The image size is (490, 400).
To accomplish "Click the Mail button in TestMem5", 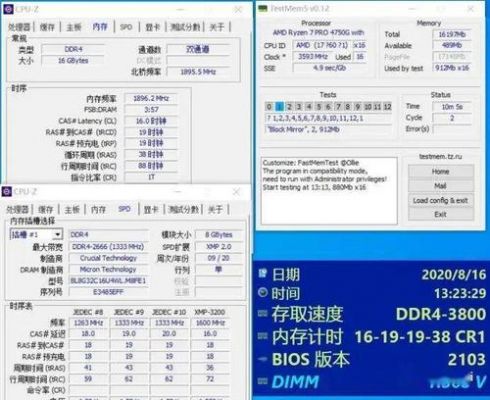I will [441, 186].
